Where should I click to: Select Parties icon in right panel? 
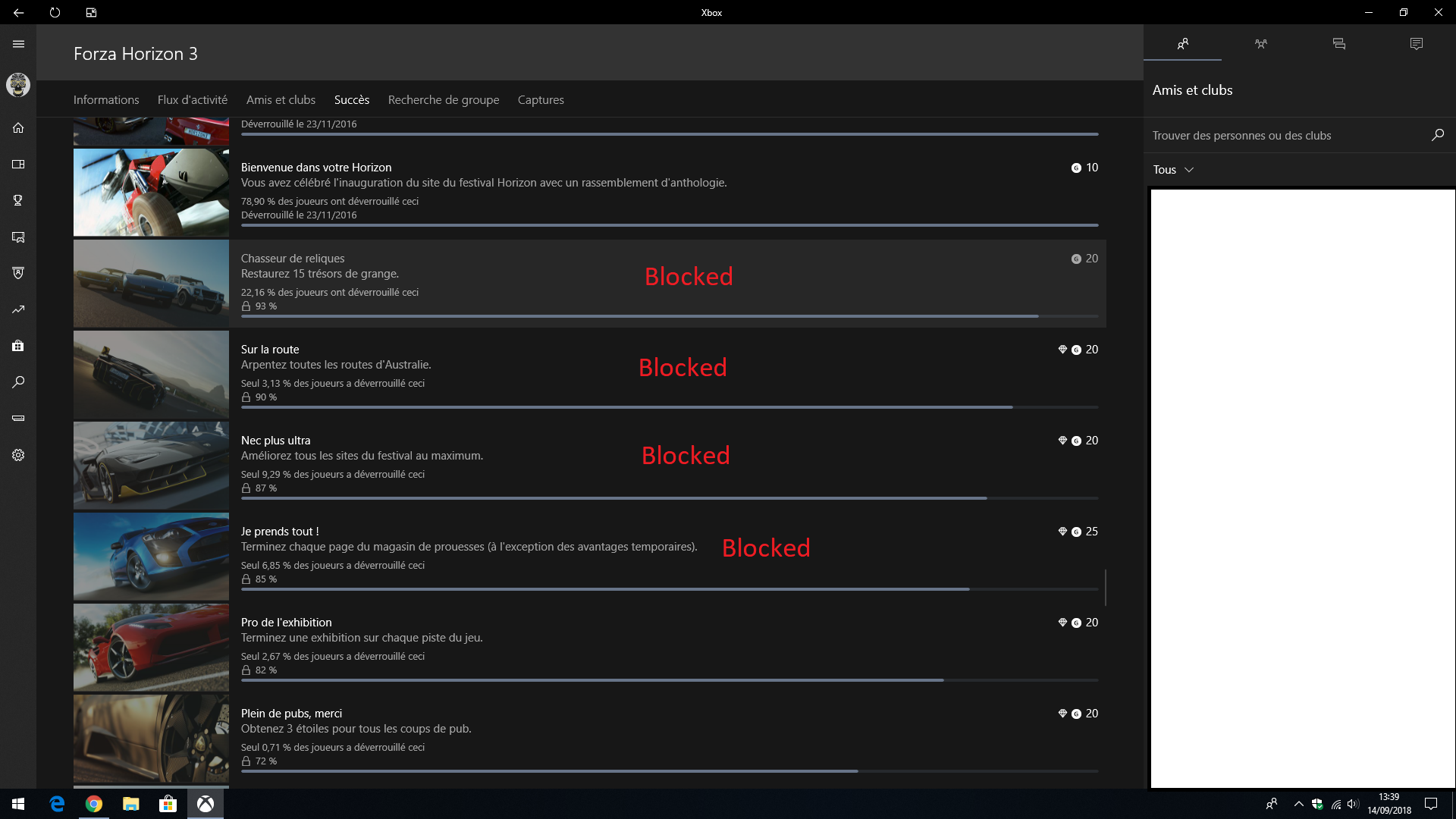[1260, 44]
